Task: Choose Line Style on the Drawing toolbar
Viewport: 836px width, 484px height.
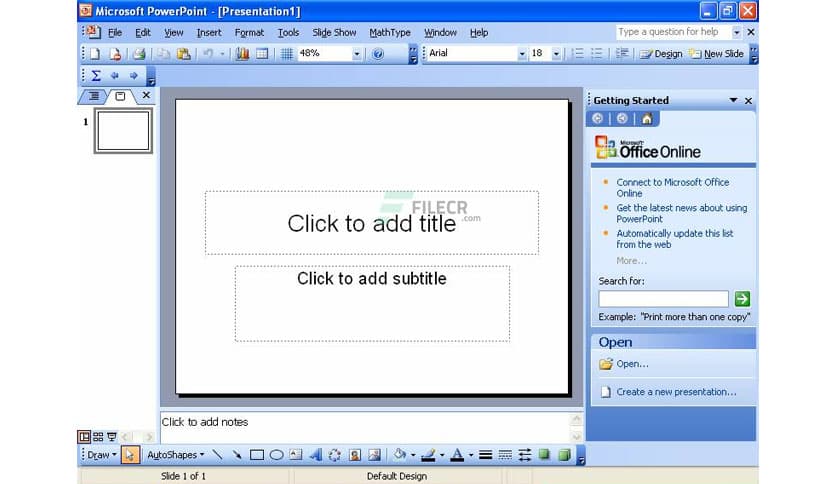Action: [485, 455]
